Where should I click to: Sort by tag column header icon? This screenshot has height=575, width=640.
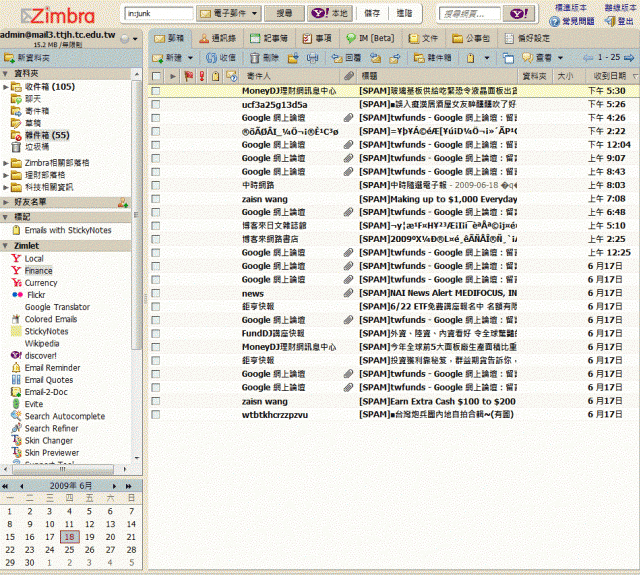pos(216,76)
